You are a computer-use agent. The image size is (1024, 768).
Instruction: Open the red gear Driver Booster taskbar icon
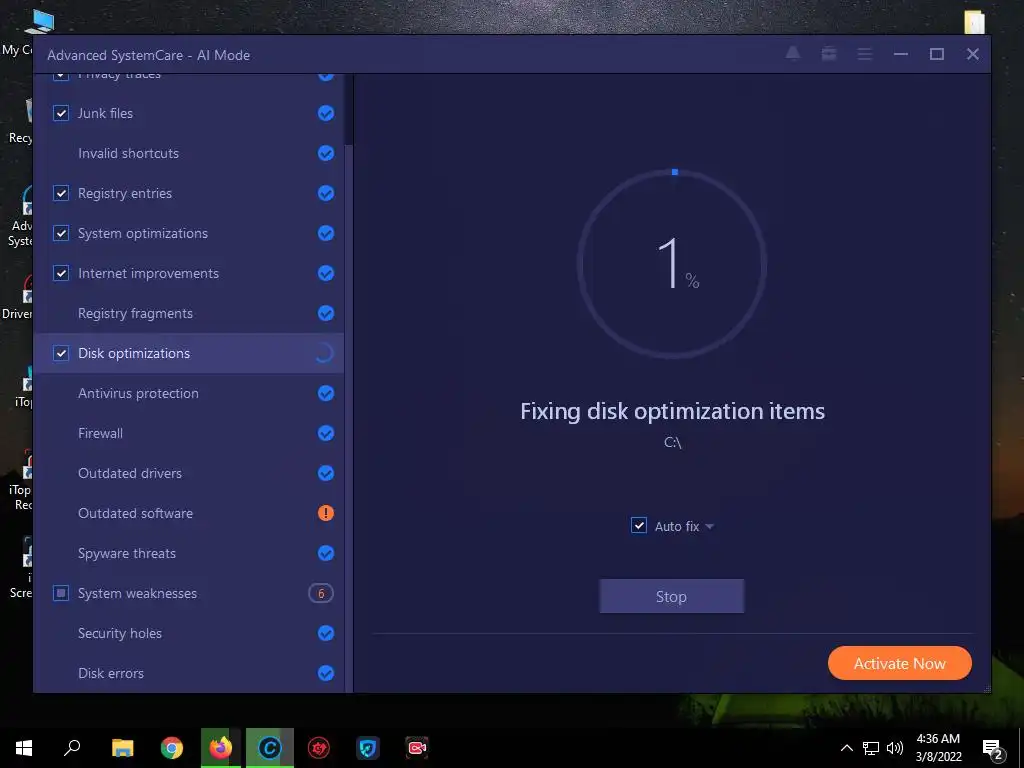click(319, 748)
